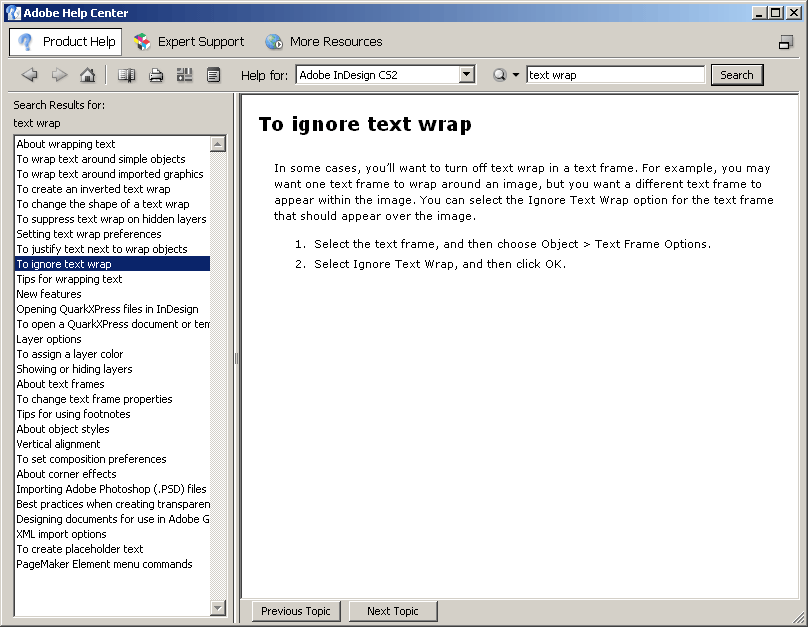Go back with the left arrow icon
Screen dimensions: 808x627
29,75
